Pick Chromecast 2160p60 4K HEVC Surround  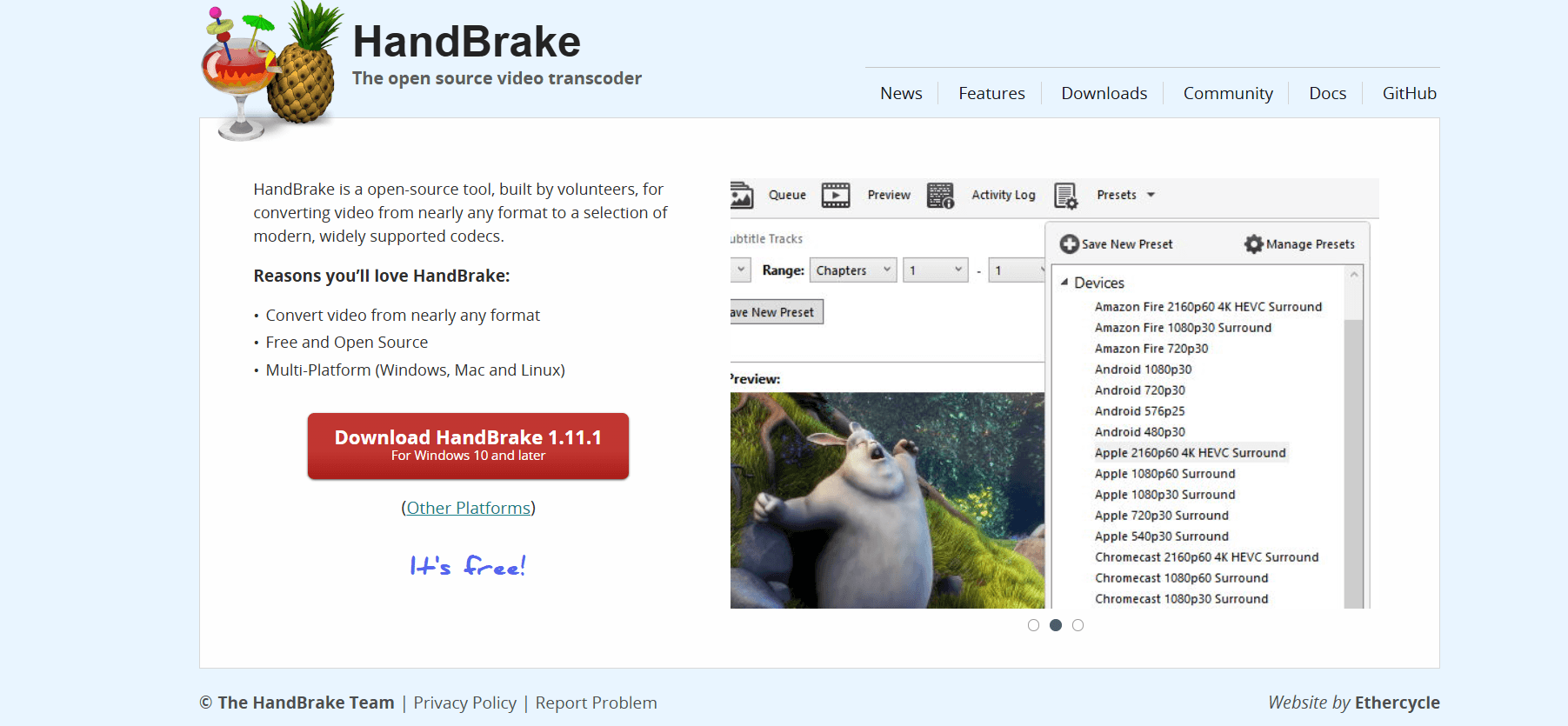1206,557
